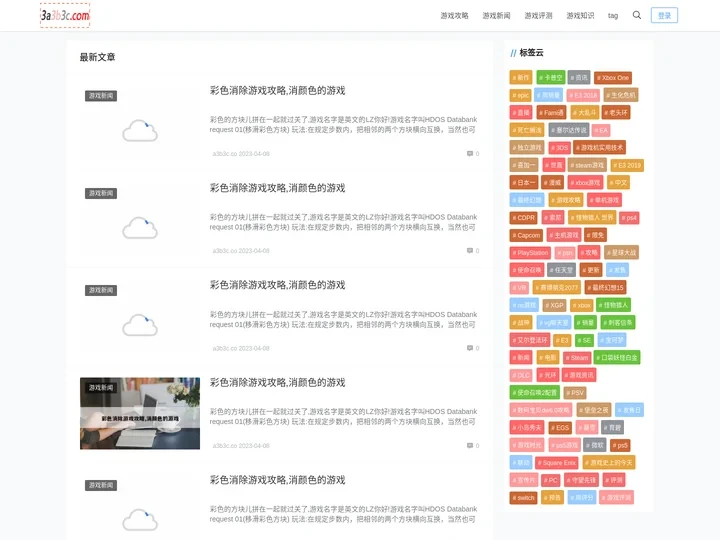
Task: Select the 守望先锋 tag
Action: click(x=581, y=480)
